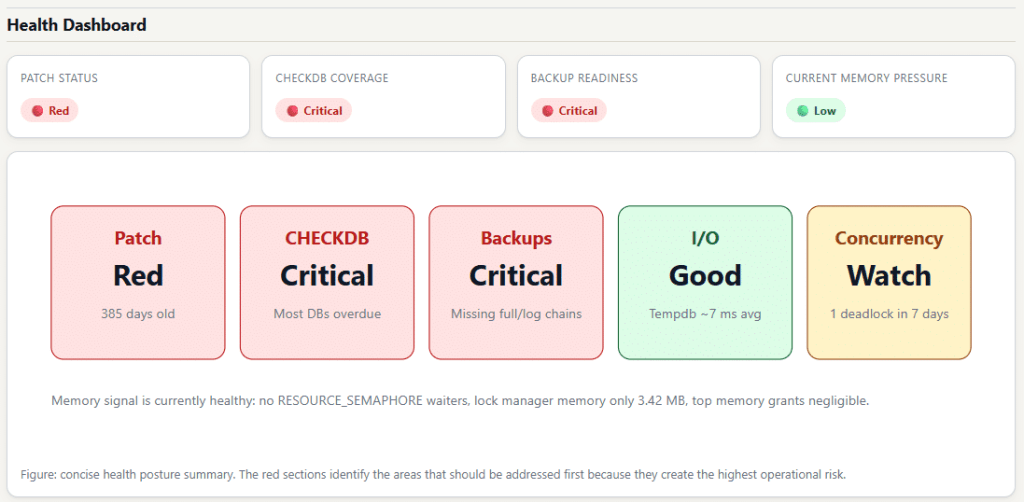Click the large Critical value in CHECKDB tile
The width and height of the screenshot is (1024, 502).
[327, 275]
